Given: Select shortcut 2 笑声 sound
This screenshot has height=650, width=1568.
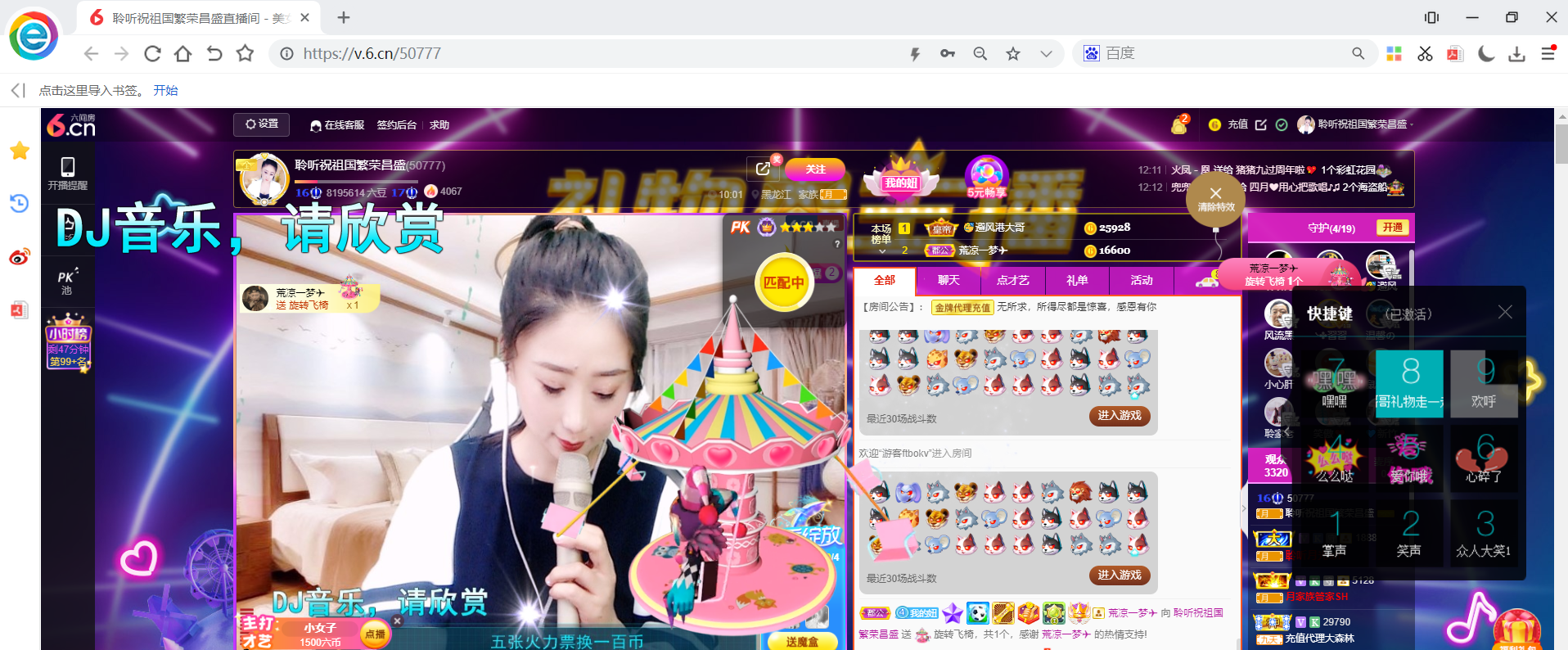Looking at the screenshot, I should tap(1409, 532).
